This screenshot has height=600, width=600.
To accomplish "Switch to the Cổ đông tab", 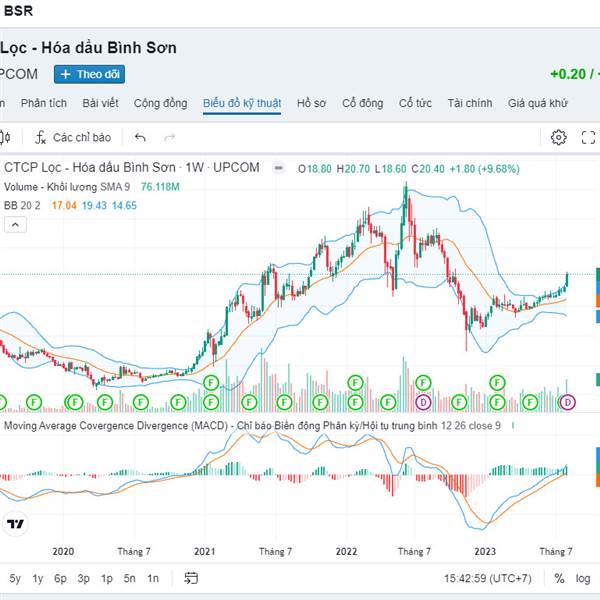I will (362, 103).
